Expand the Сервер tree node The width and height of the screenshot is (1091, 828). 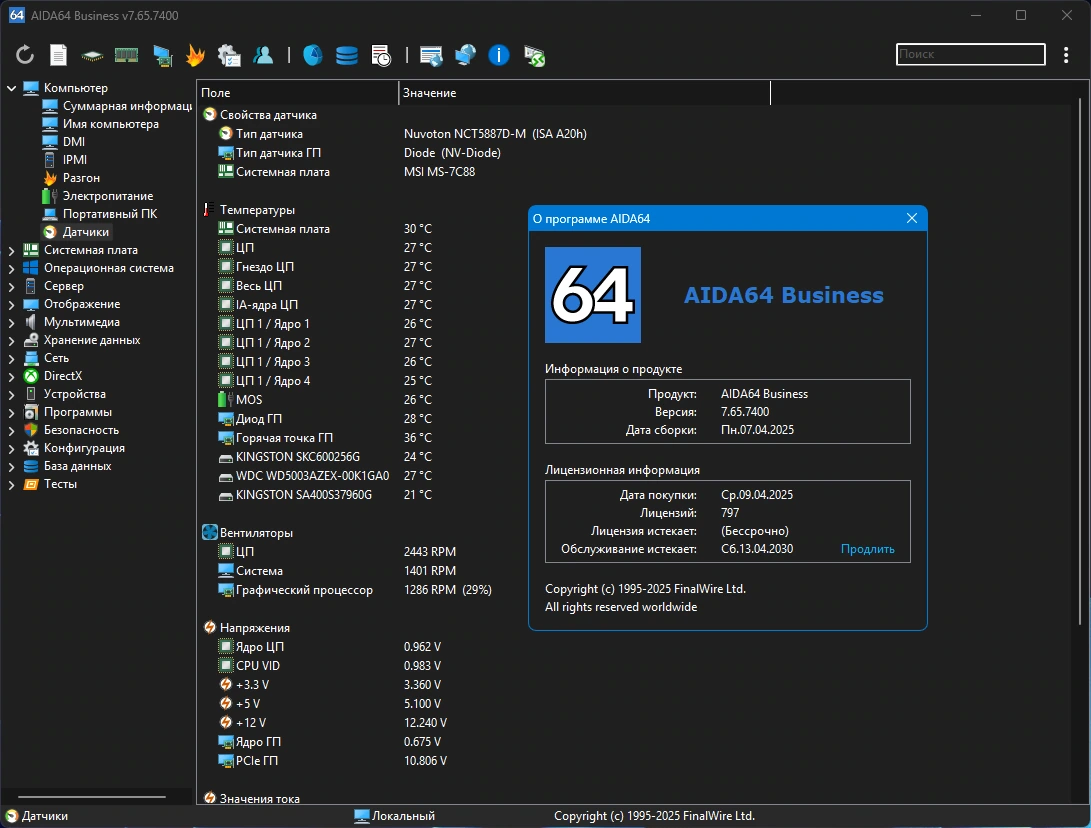[11, 286]
